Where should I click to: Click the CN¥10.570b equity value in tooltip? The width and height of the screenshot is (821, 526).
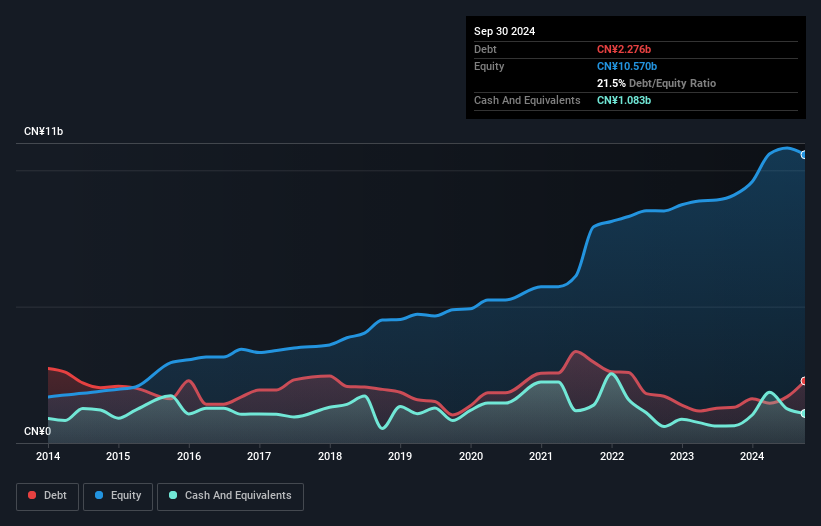(x=627, y=66)
